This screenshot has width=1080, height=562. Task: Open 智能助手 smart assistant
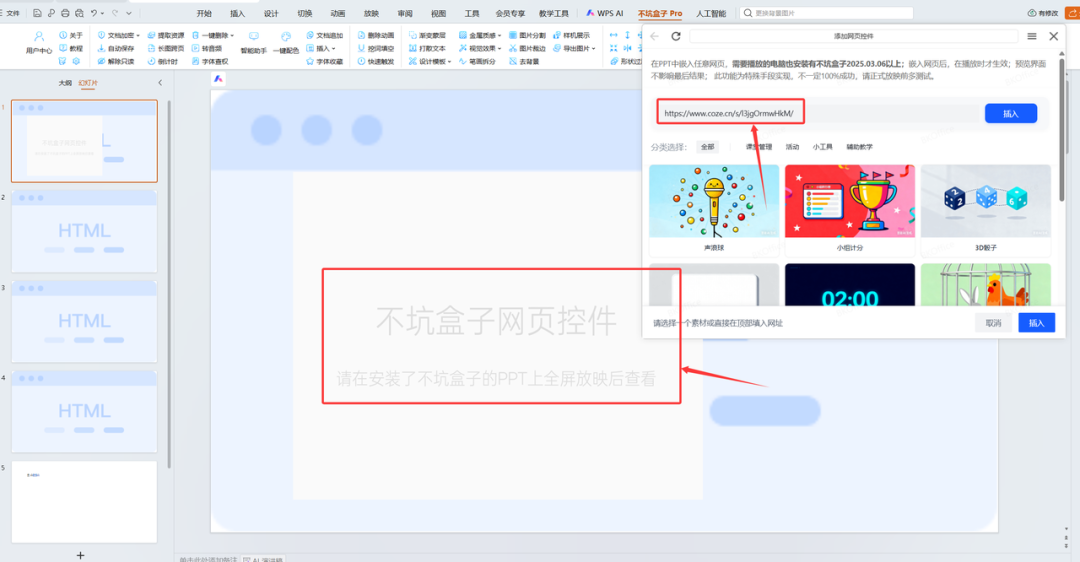[253, 42]
